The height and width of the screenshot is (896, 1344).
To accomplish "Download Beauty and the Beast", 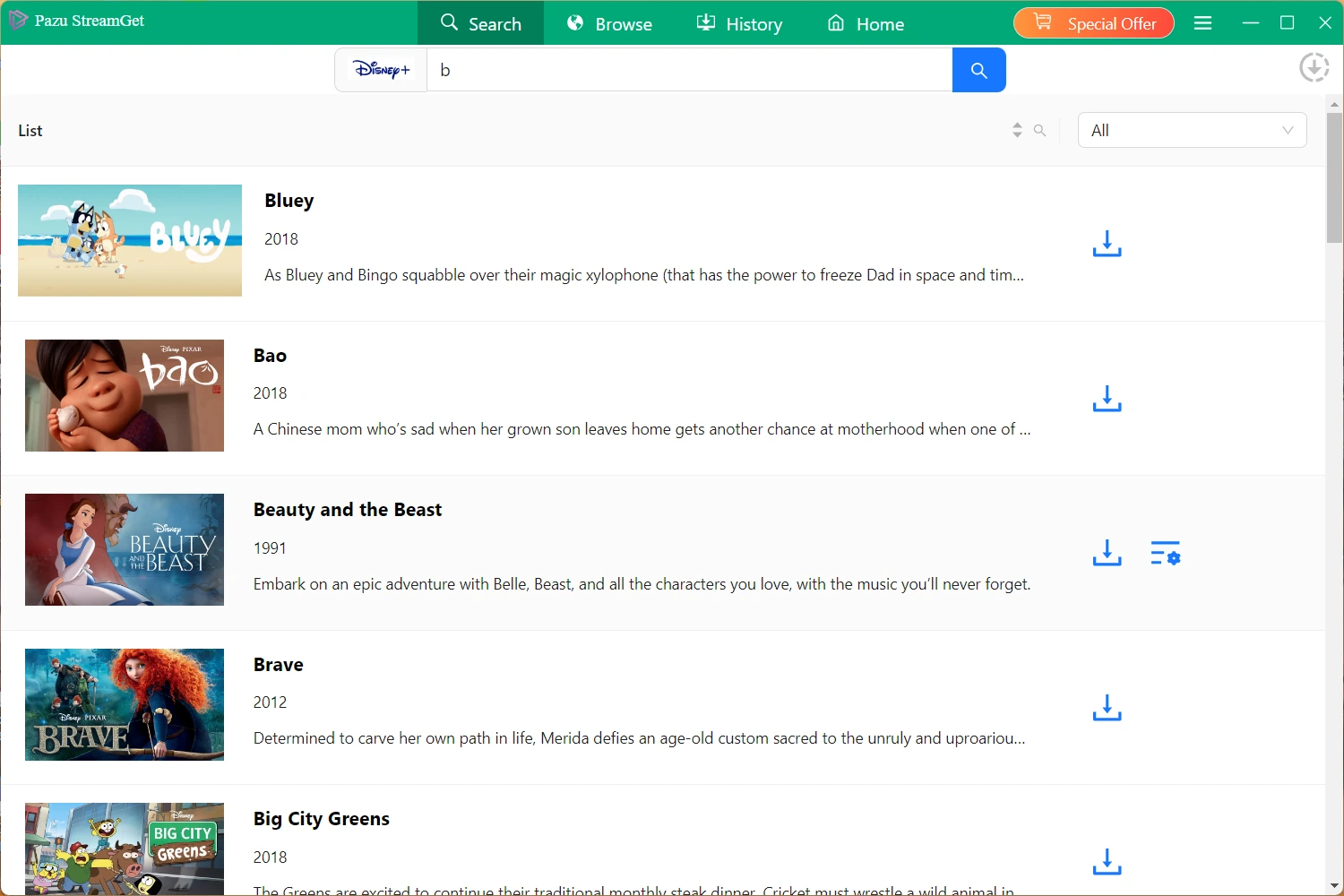I will point(1107,553).
